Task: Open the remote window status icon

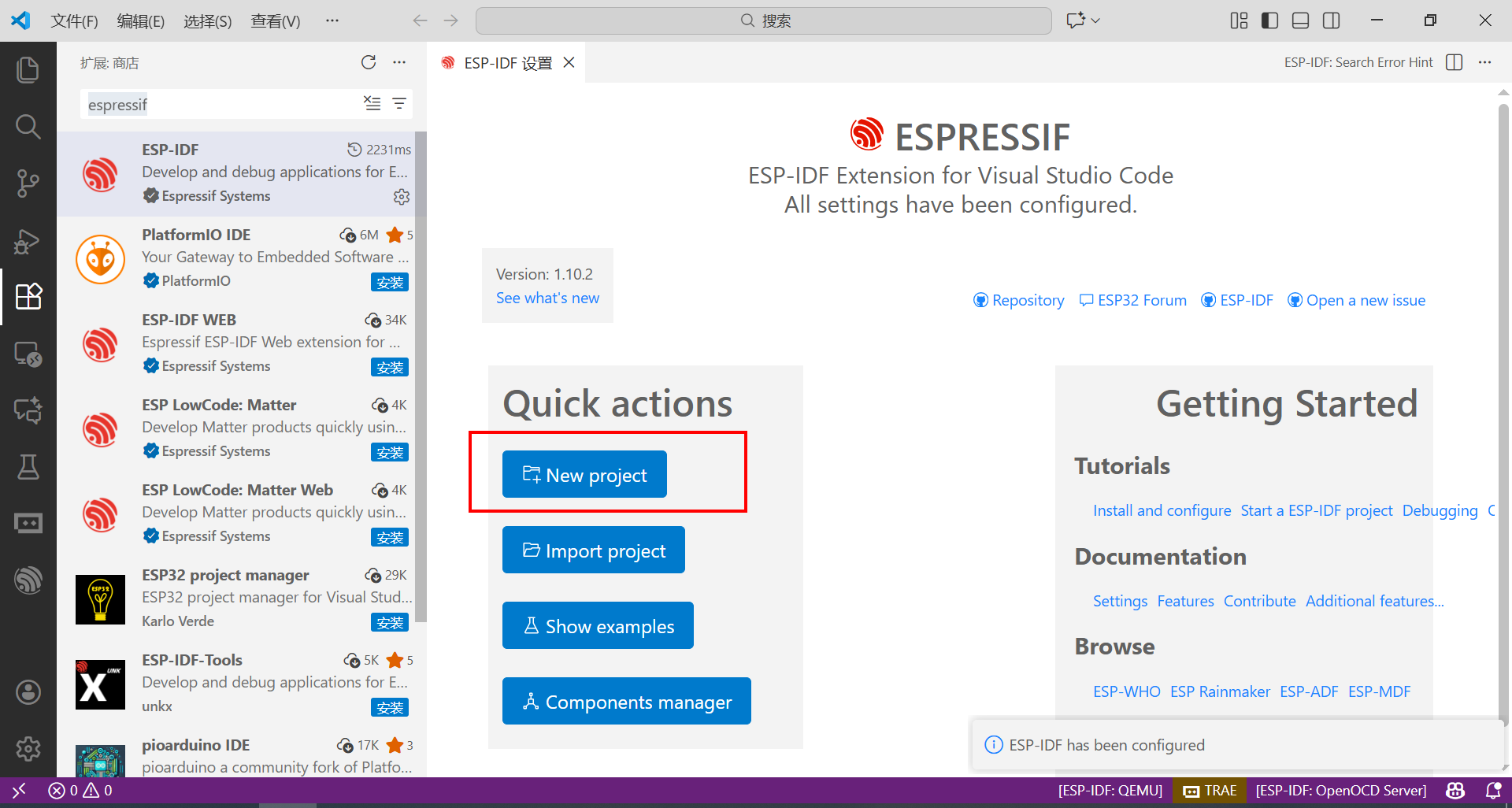Action: [19, 790]
